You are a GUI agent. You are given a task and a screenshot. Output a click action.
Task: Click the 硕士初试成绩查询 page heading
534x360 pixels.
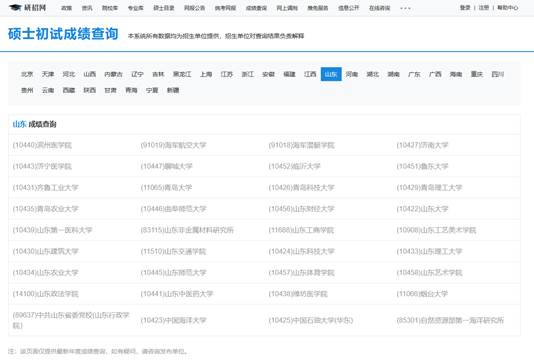click(x=63, y=34)
